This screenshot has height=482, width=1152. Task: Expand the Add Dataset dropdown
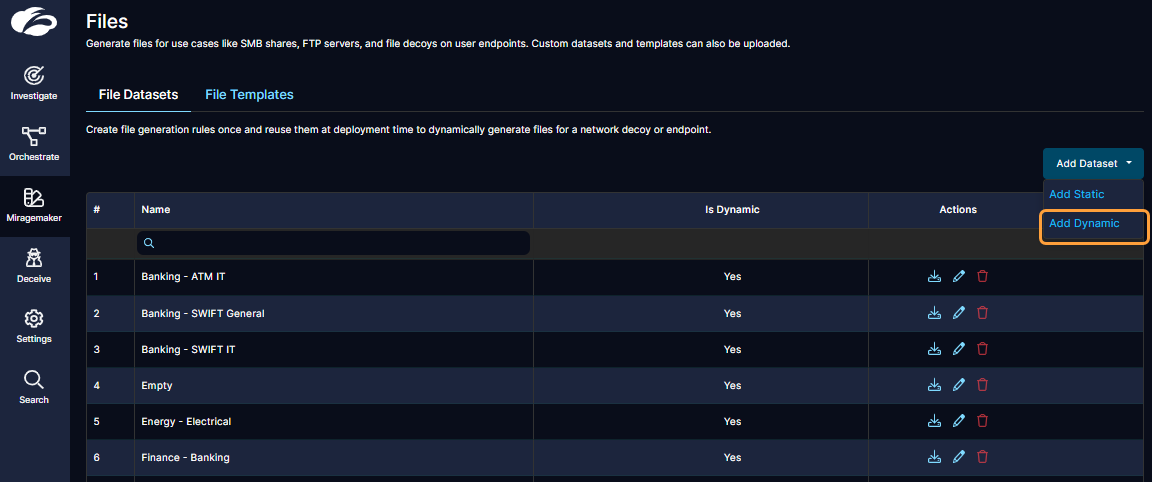1093,163
